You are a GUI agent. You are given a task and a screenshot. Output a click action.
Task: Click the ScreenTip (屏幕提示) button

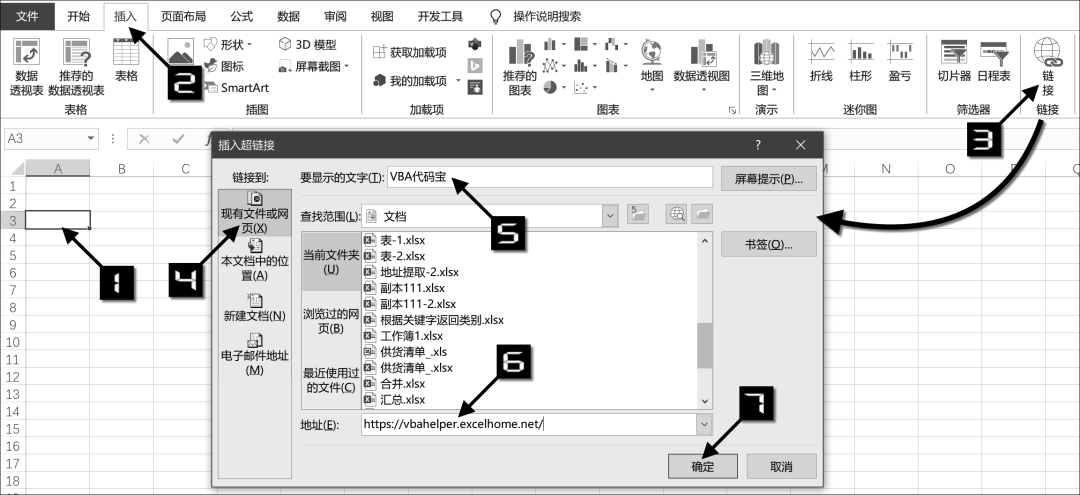coord(769,178)
